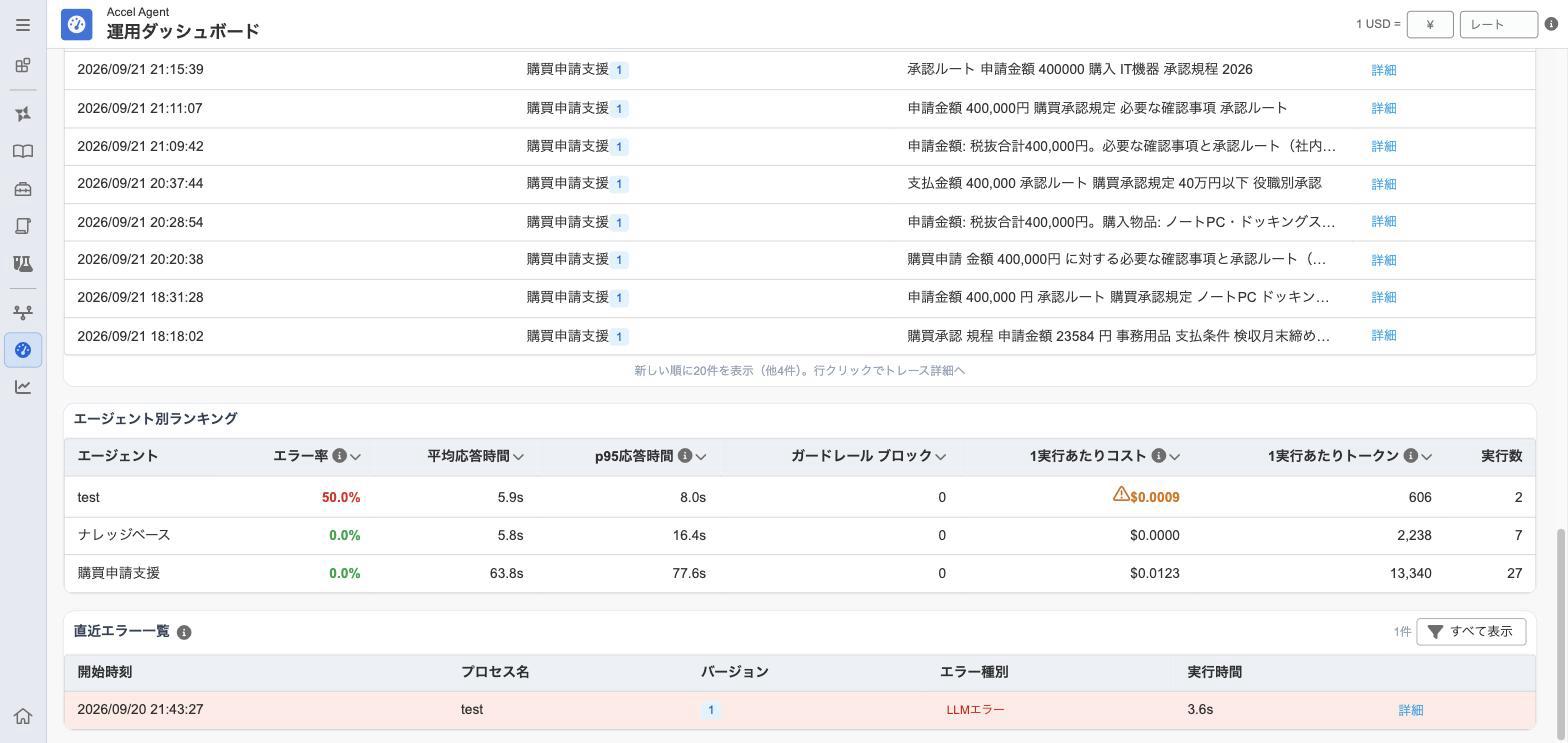This screenshot has width=1568, height=743.
Task: Sort by p95応答時間 using its chevron
Action: (x=701, y=457)
